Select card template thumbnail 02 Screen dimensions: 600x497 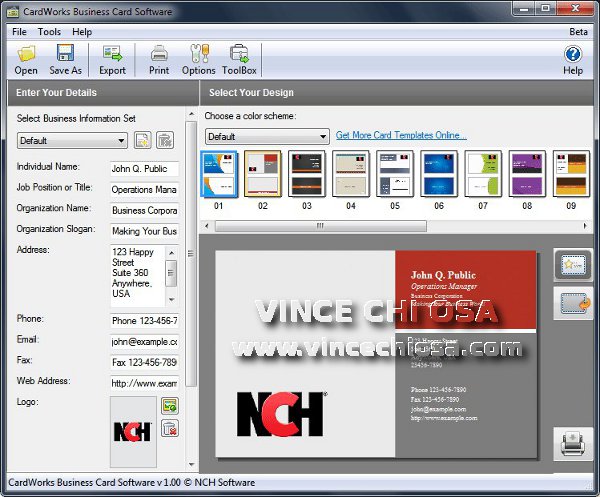tap(262, 174)
